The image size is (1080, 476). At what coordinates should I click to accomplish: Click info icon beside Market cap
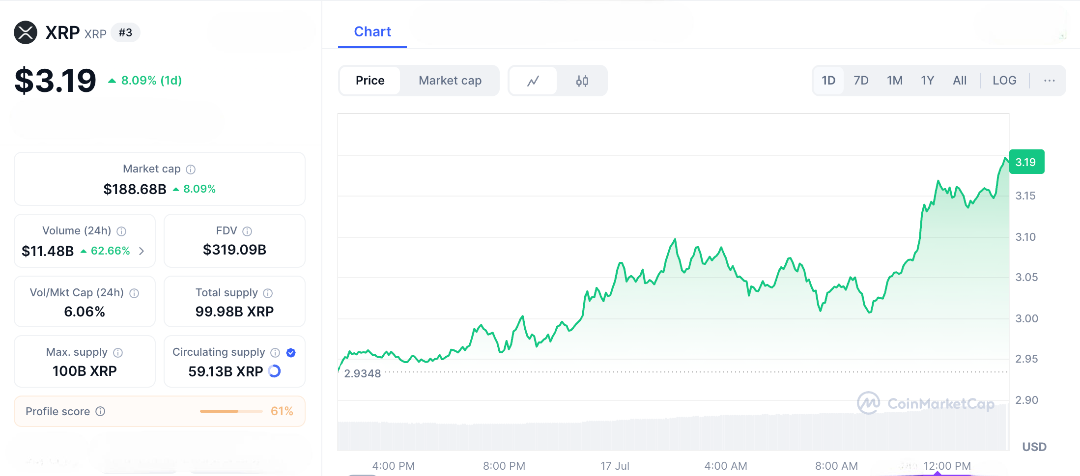click(191, 169)
